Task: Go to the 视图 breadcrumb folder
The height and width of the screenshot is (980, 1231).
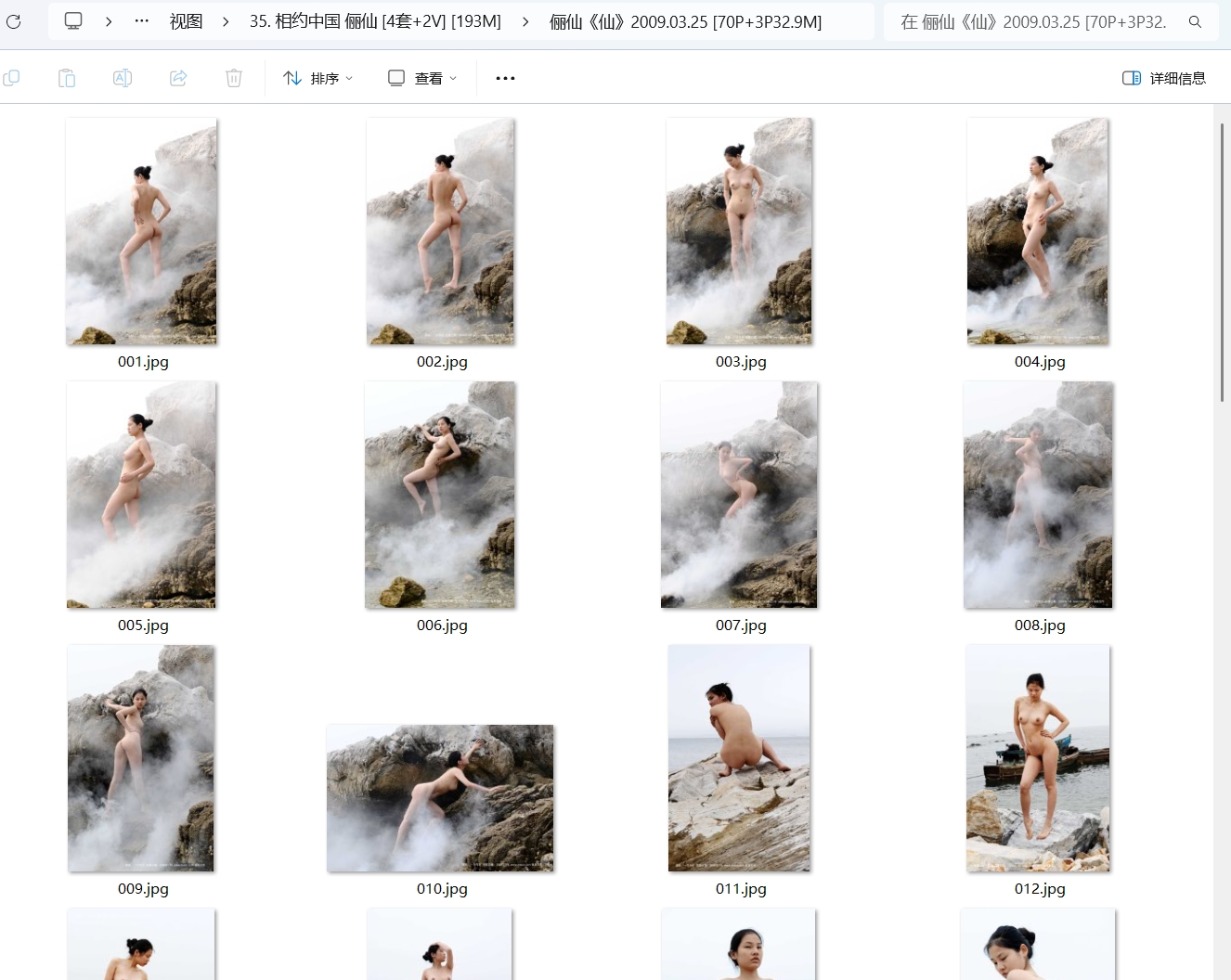Action: (x=186, y=20)
